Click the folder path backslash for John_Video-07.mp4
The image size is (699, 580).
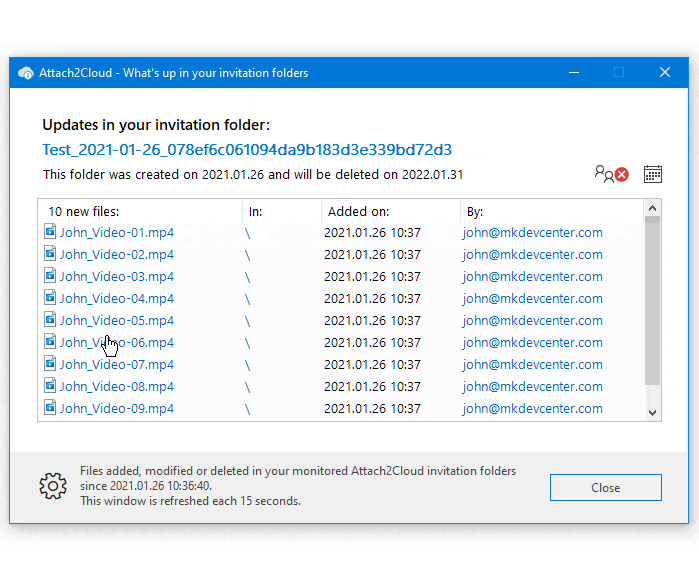click(x=247, y=365)
